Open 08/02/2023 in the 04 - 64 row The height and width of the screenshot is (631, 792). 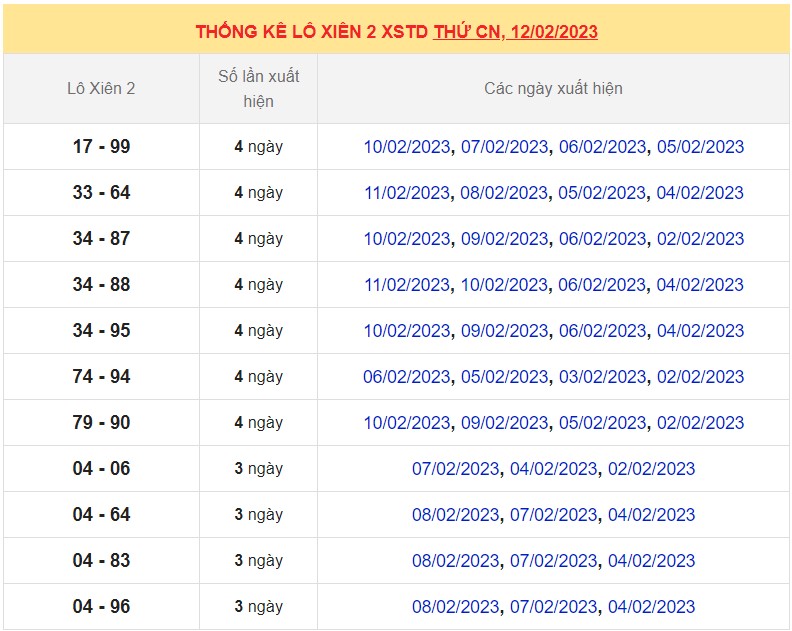(455, 515)
